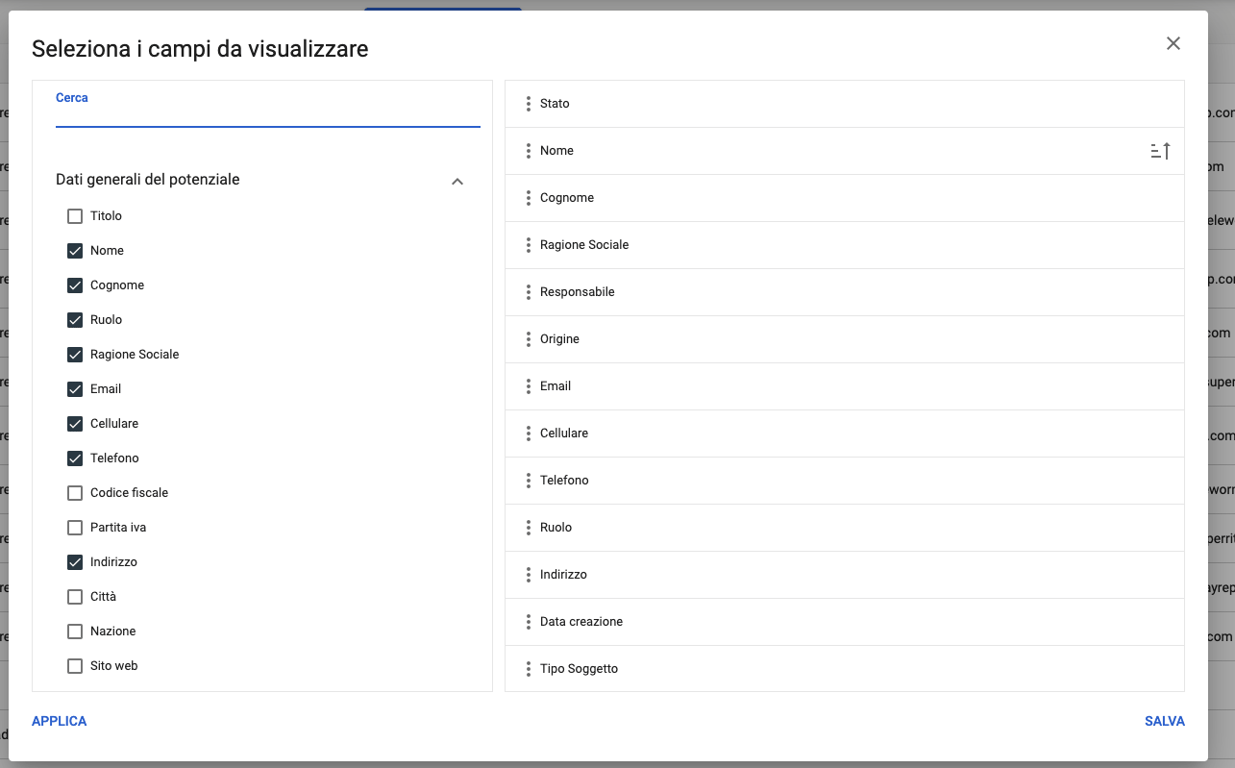Screen dimensions: 1235x768
Task: Click the drag handle next to Responsabile
Action: (x=528, y=292)
